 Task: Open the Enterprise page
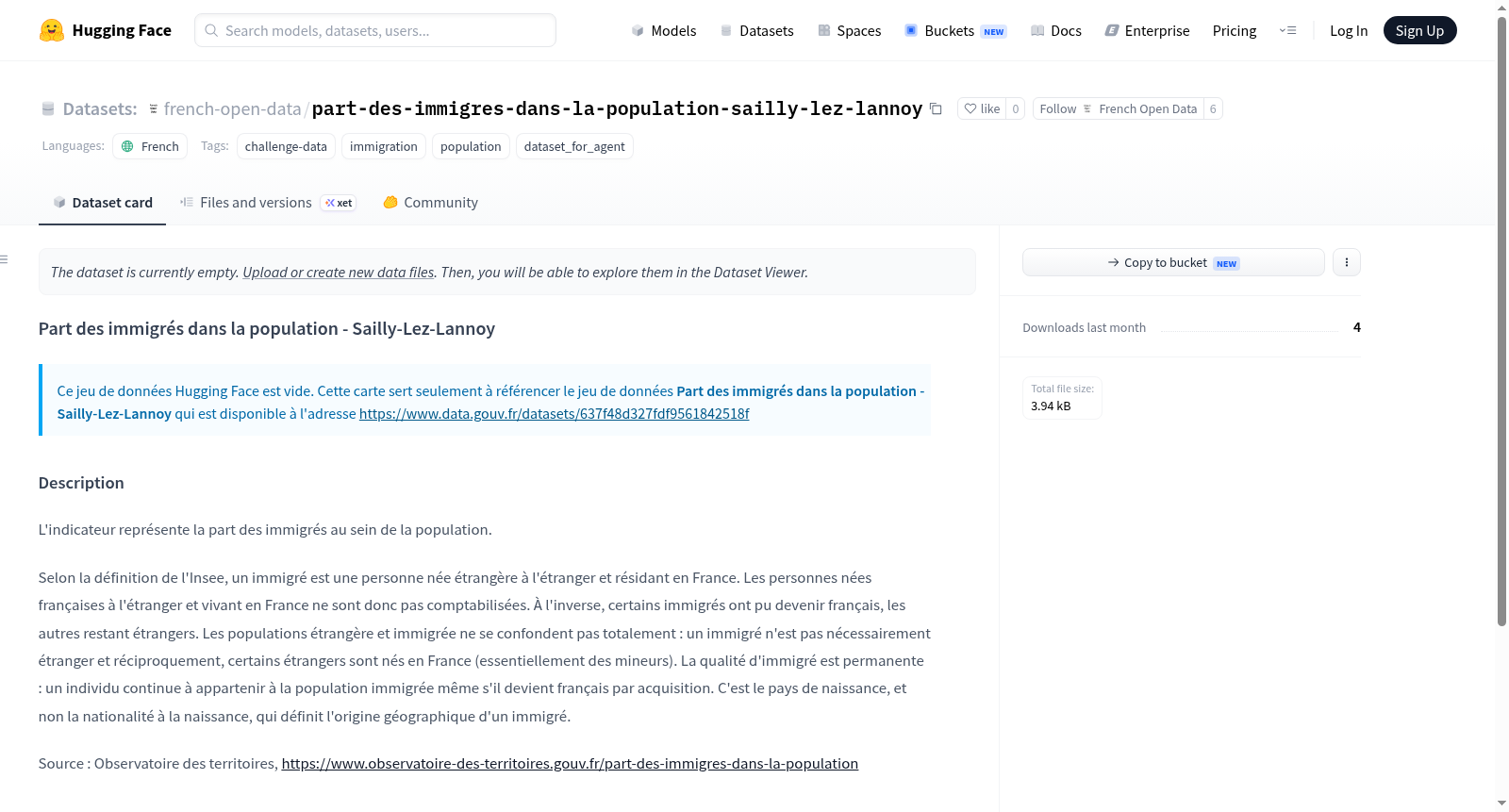[1147, 31]
